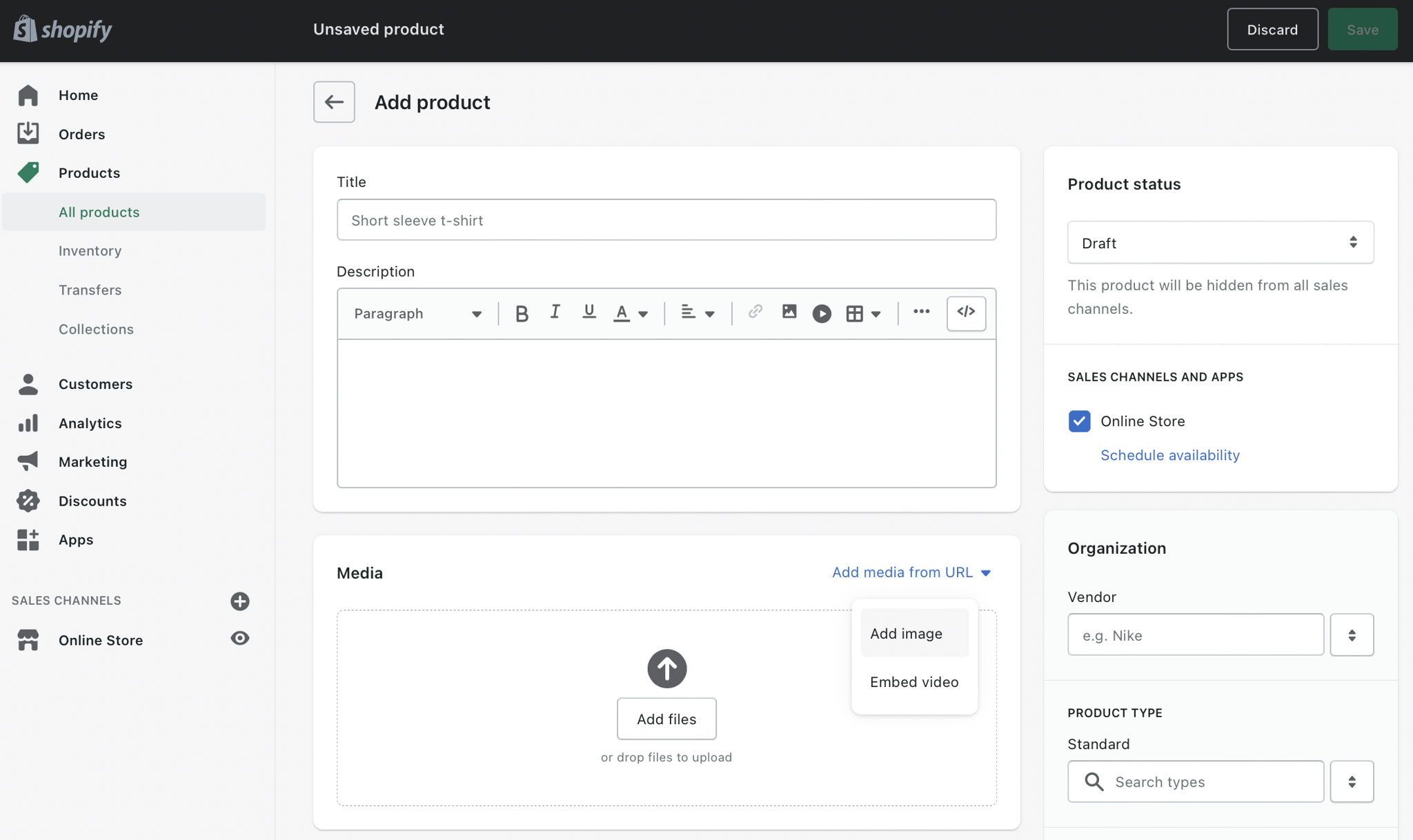Image resolution: width=1413 pixels, height=840 pixels.
Task: Add a sales channel with plus icon
Action: tap(239, 601)
